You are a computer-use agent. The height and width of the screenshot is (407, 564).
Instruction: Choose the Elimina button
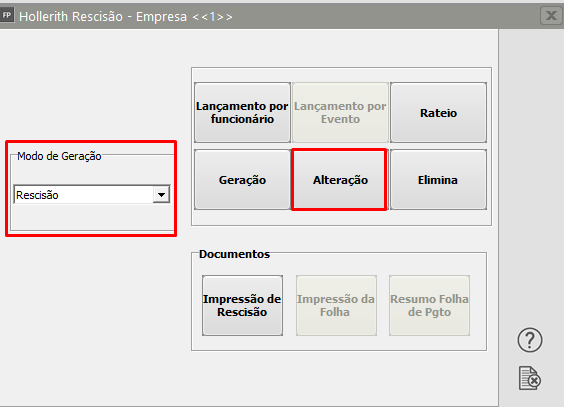click(438, 179)
